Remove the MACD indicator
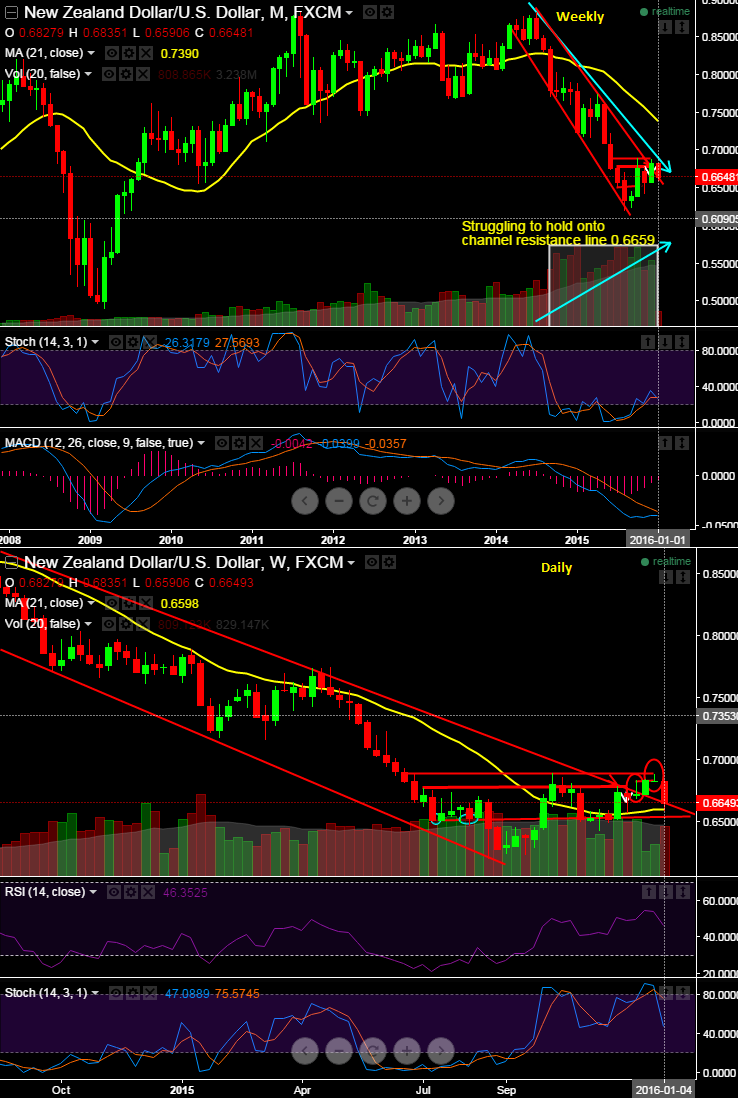 point(256,443)
